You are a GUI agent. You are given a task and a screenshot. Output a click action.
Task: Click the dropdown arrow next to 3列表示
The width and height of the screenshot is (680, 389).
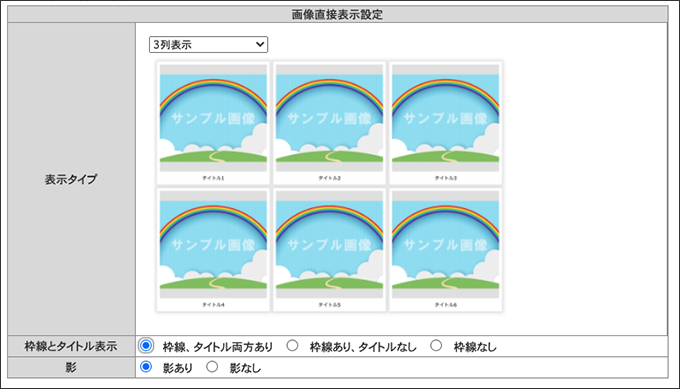[260, 44]
